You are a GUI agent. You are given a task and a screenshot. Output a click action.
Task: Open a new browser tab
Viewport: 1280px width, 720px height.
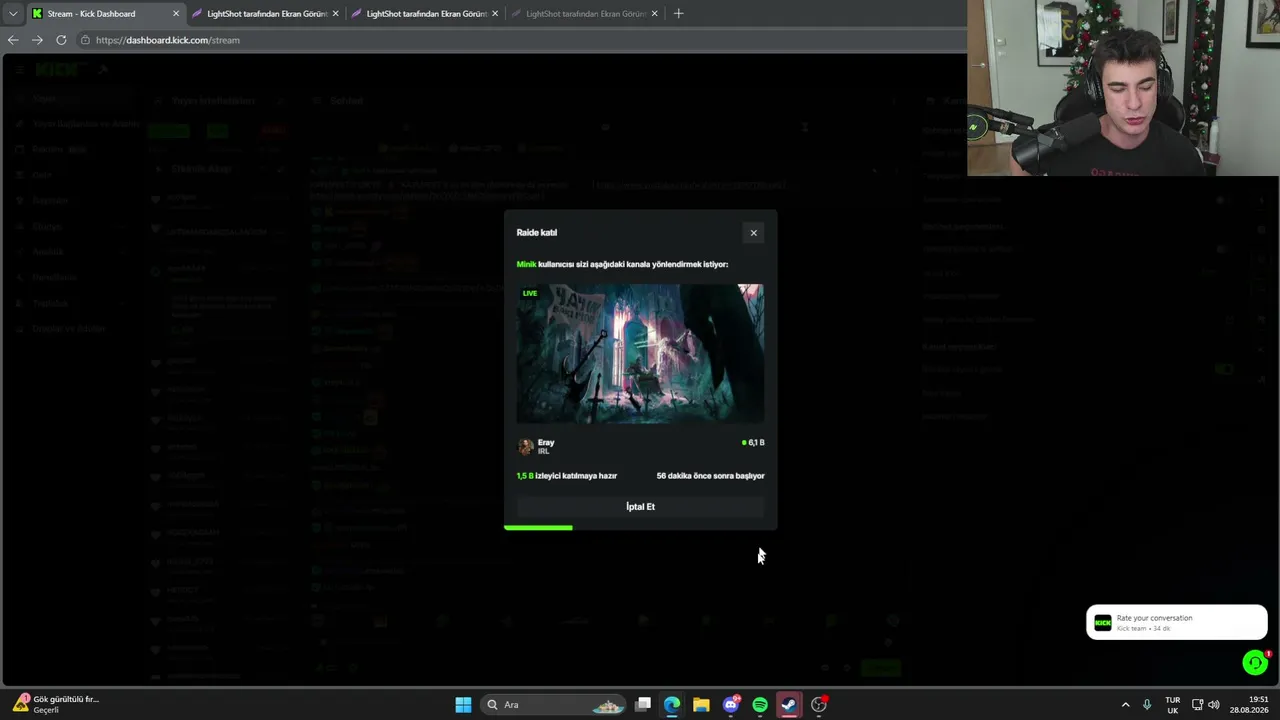point(678,14)
